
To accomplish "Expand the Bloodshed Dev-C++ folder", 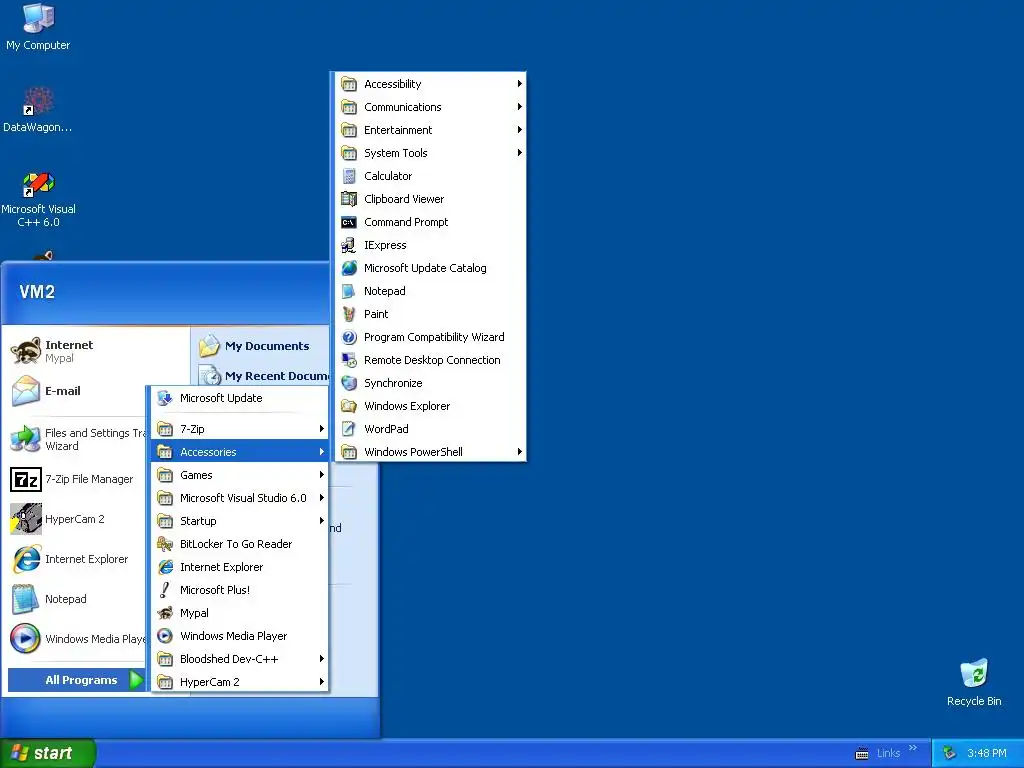I will pos(240,659).
